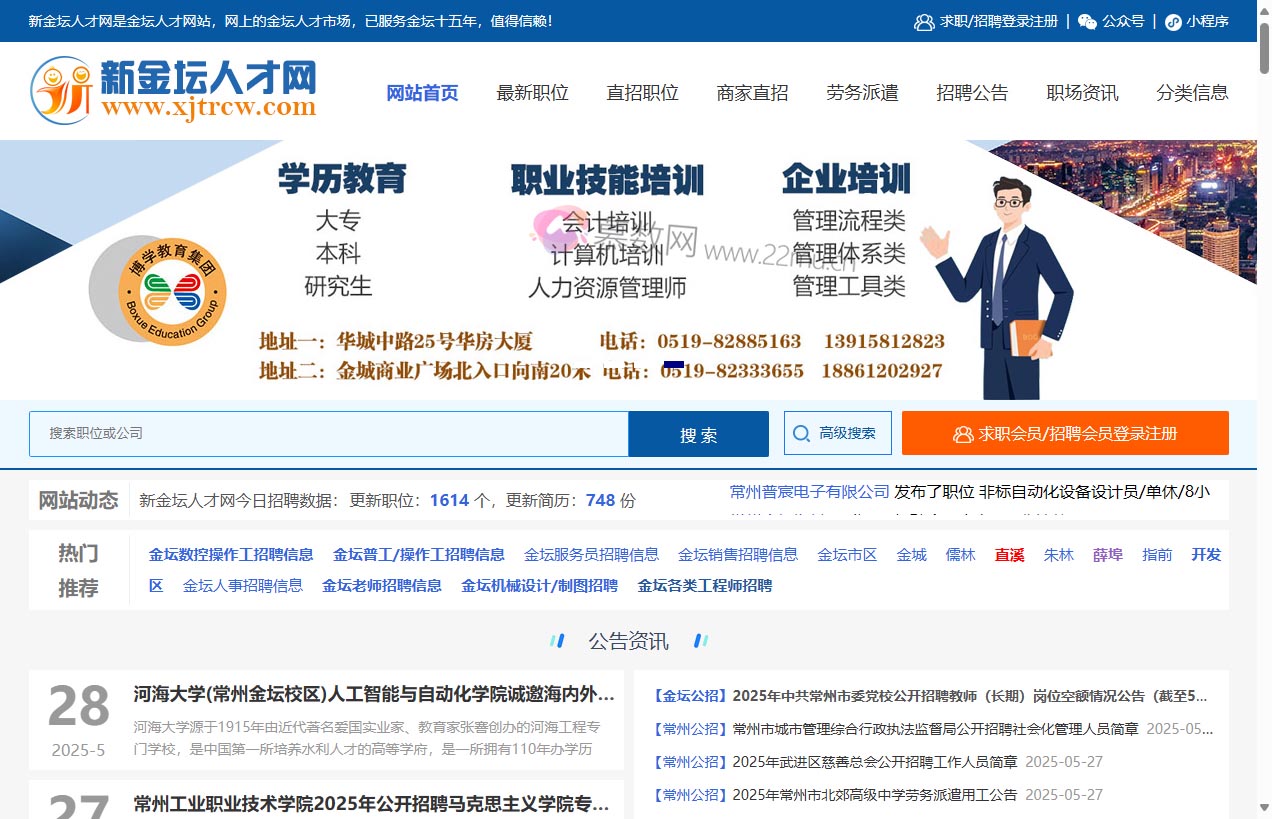1272x819 pixels.
Task: Select the 劳务派遣 navigation item
Action: [862, 92]
